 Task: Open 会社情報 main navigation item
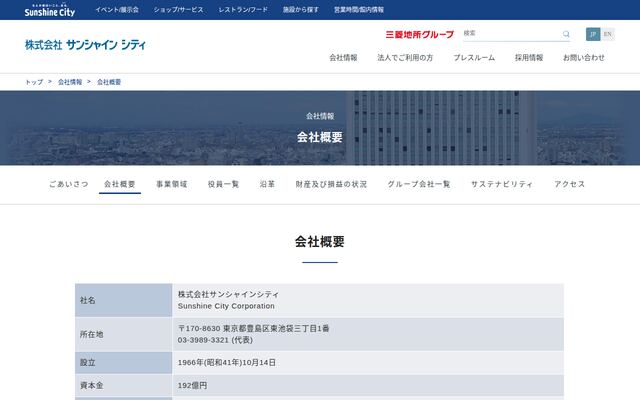[x=343, y=58]
